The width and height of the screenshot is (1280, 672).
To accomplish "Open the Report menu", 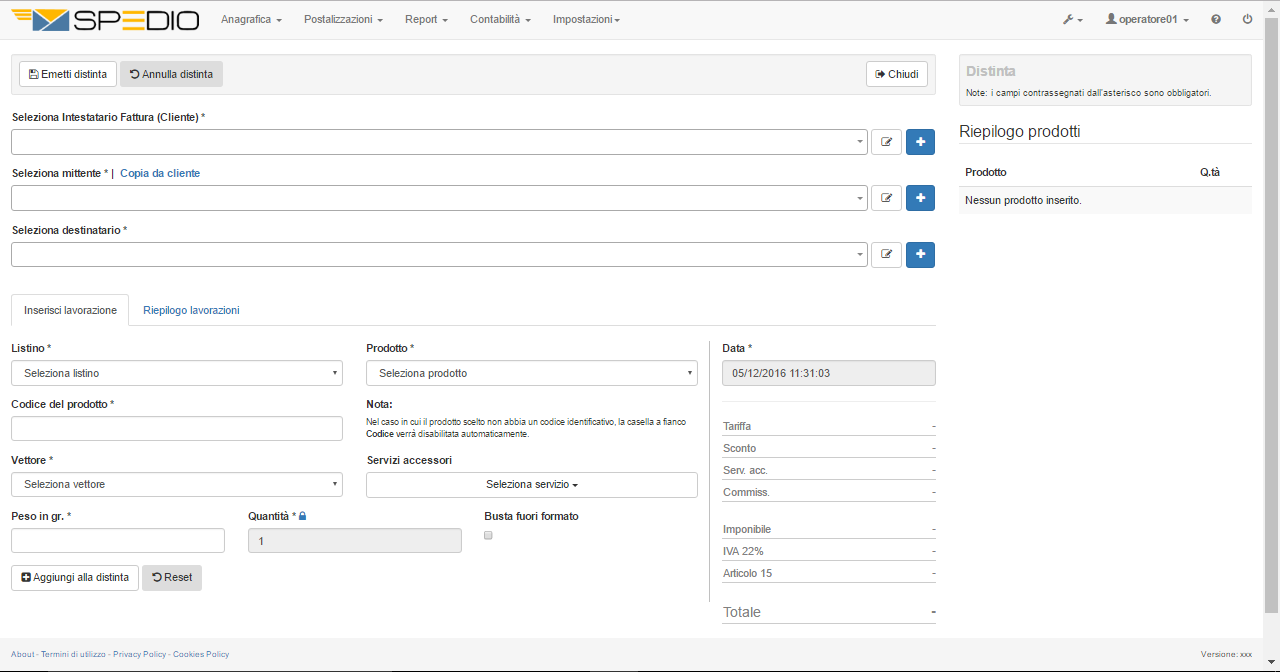I will coord(426,19).
